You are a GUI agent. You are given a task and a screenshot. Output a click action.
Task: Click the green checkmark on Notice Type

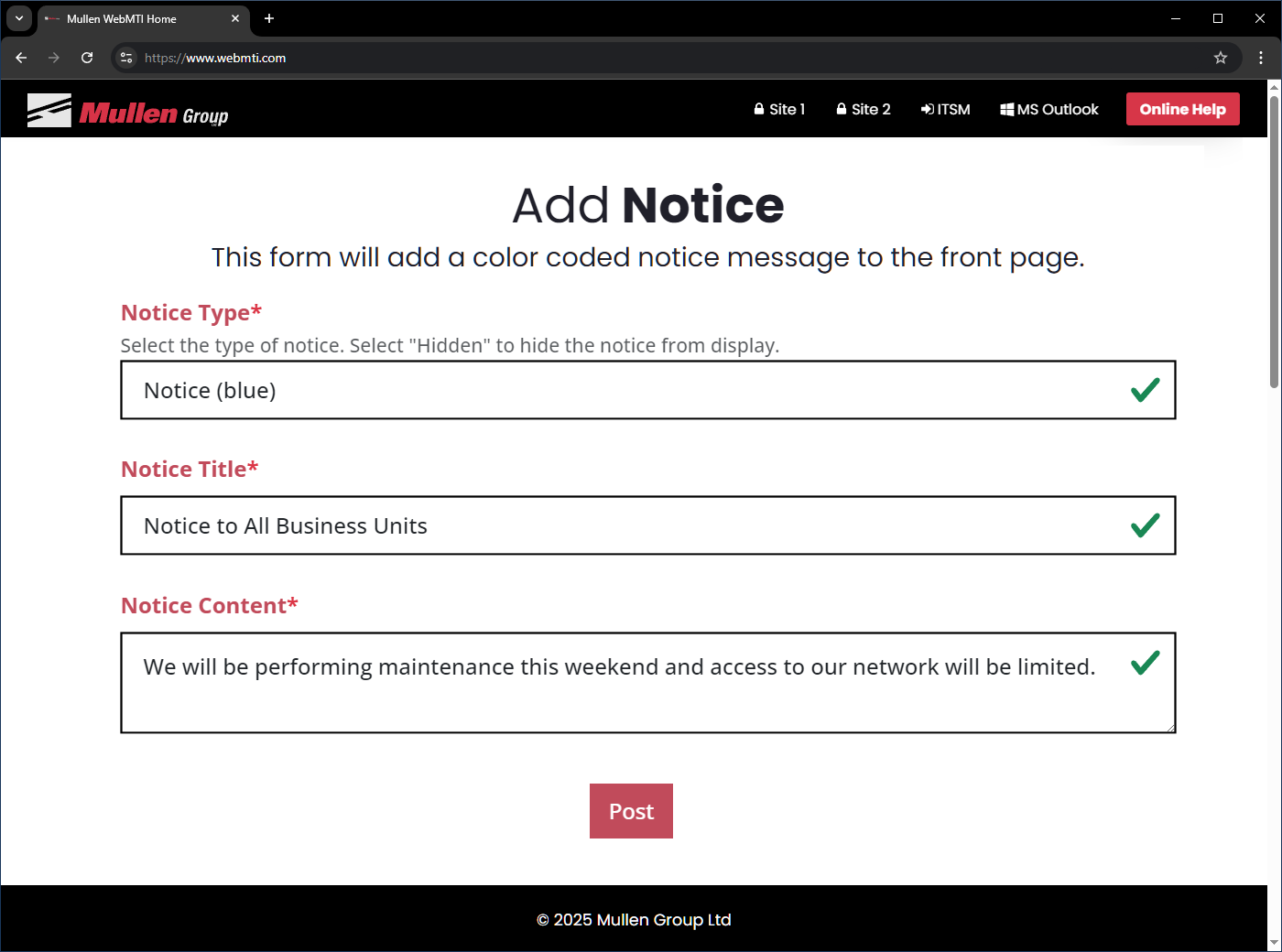tap(1145, 390)
